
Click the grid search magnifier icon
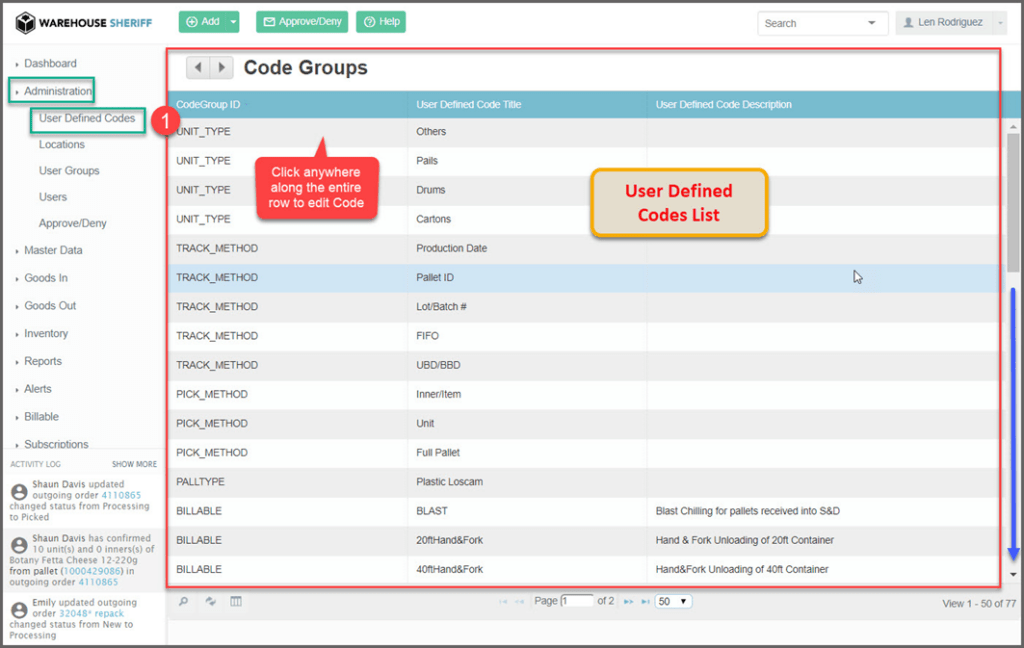point(184,601)
